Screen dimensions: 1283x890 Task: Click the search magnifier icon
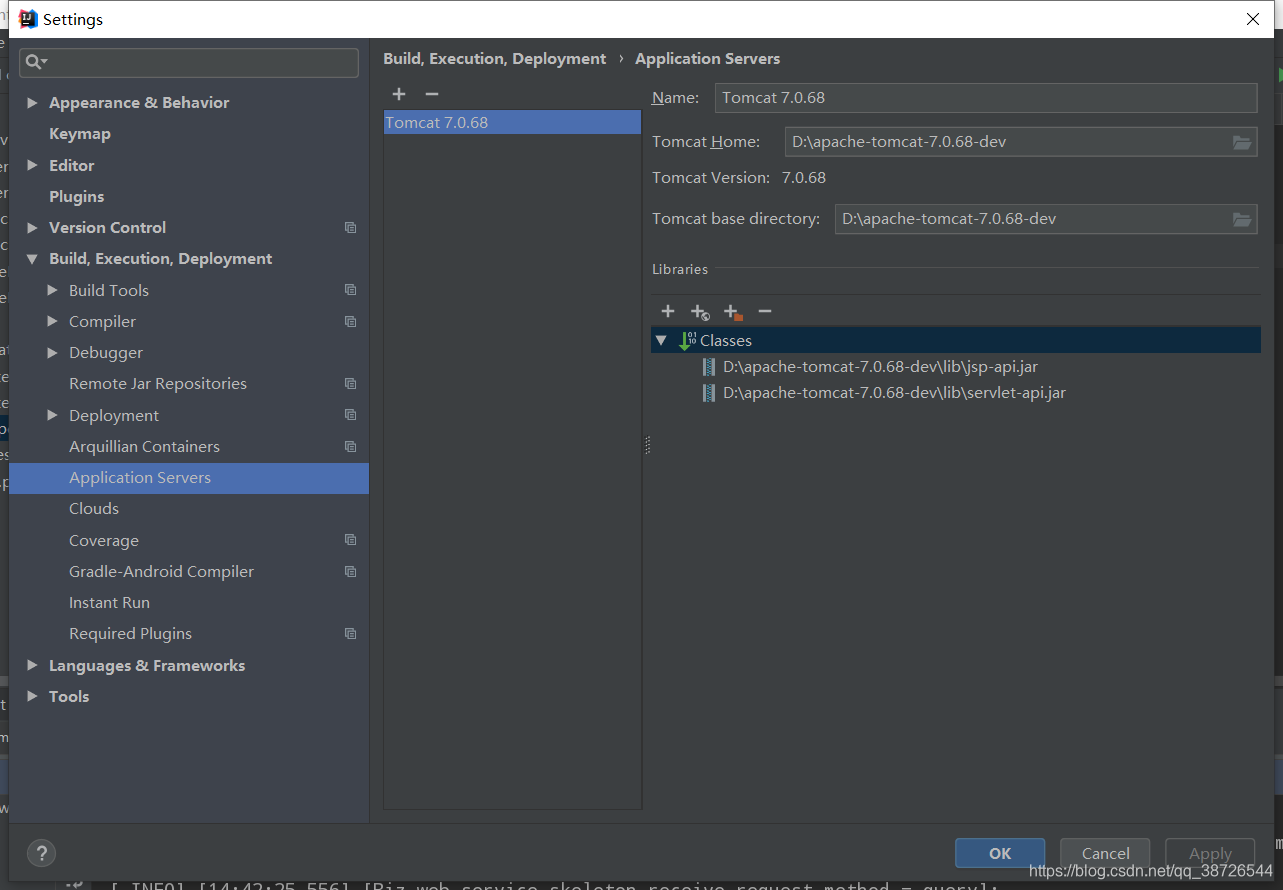(36, 62)
